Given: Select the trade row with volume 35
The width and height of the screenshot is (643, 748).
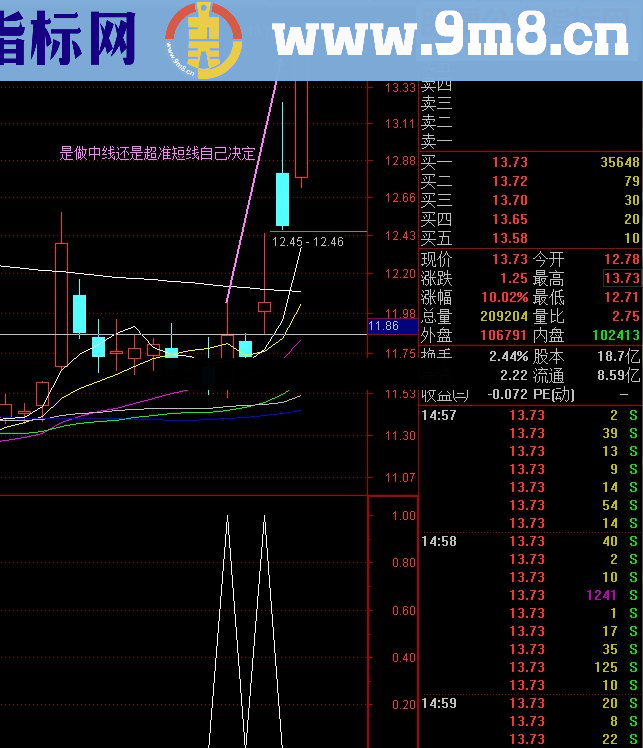Looking at the screenshot, I should (x=530, y=649).
